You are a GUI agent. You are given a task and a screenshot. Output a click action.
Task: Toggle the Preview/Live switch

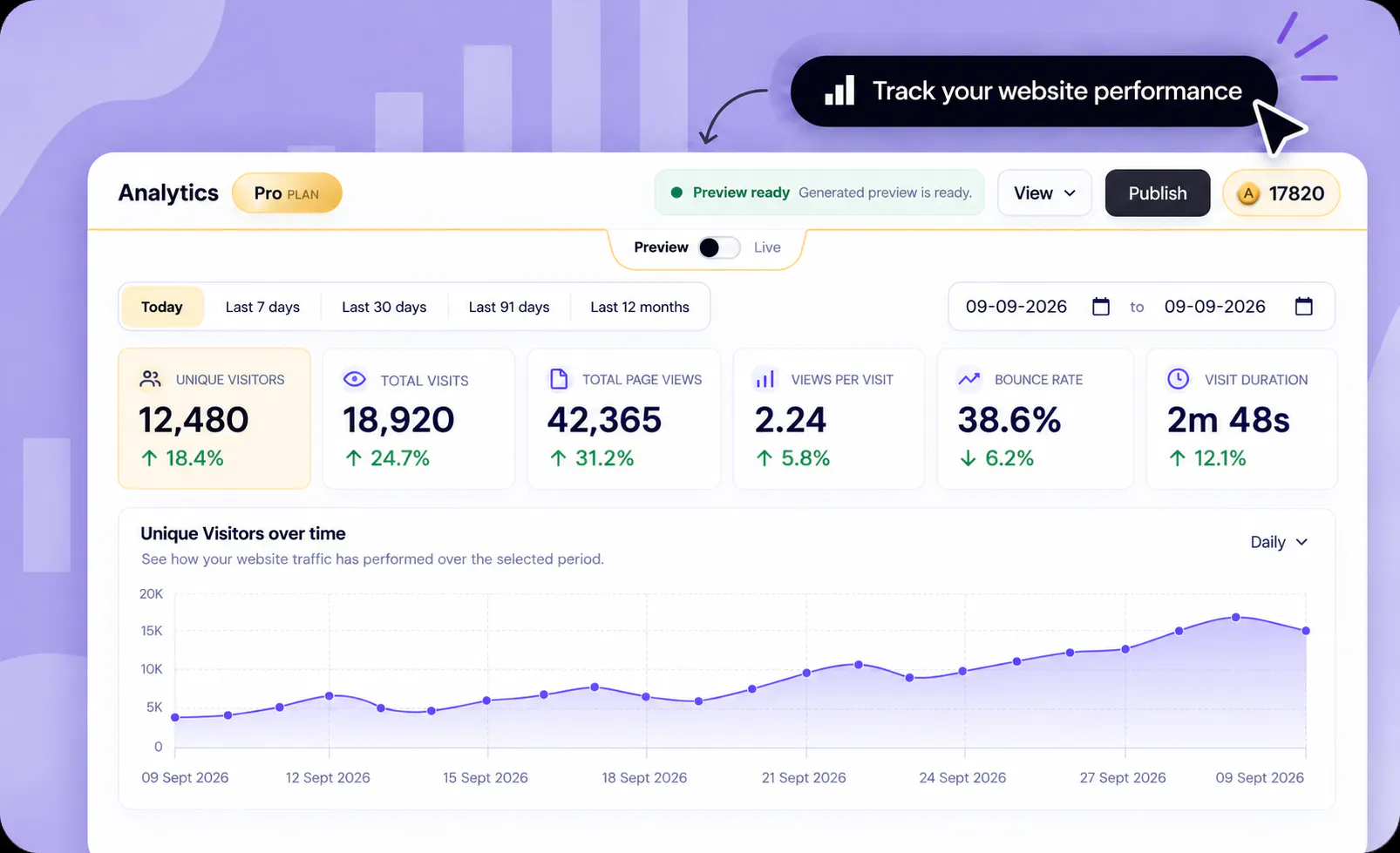(x=719, y=247)
